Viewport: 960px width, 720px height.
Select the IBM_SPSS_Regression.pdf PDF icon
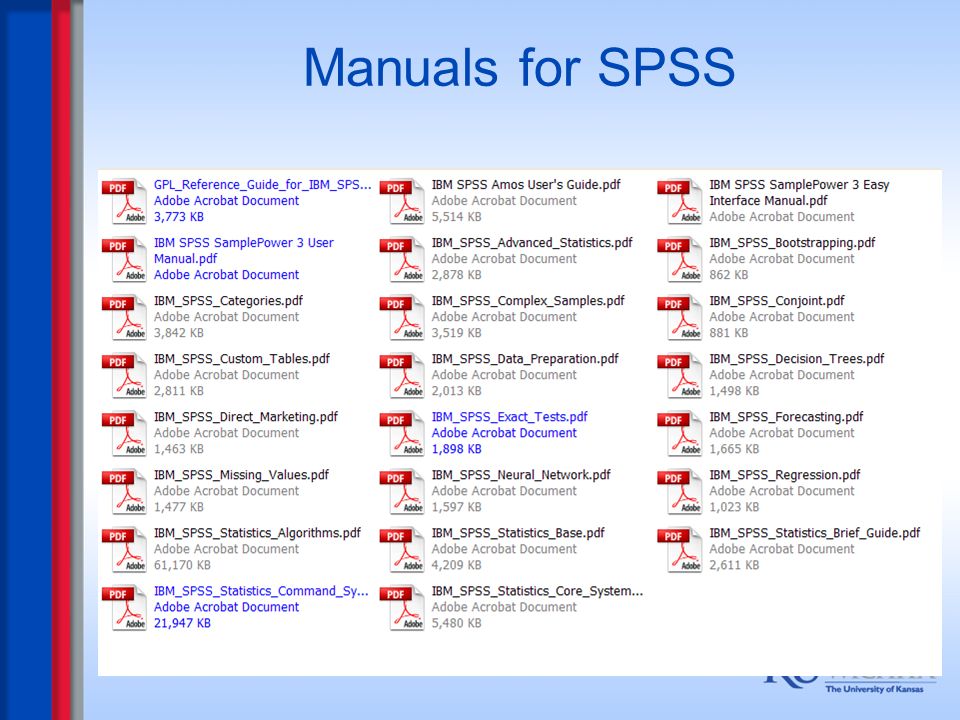(x=680, y=491)
